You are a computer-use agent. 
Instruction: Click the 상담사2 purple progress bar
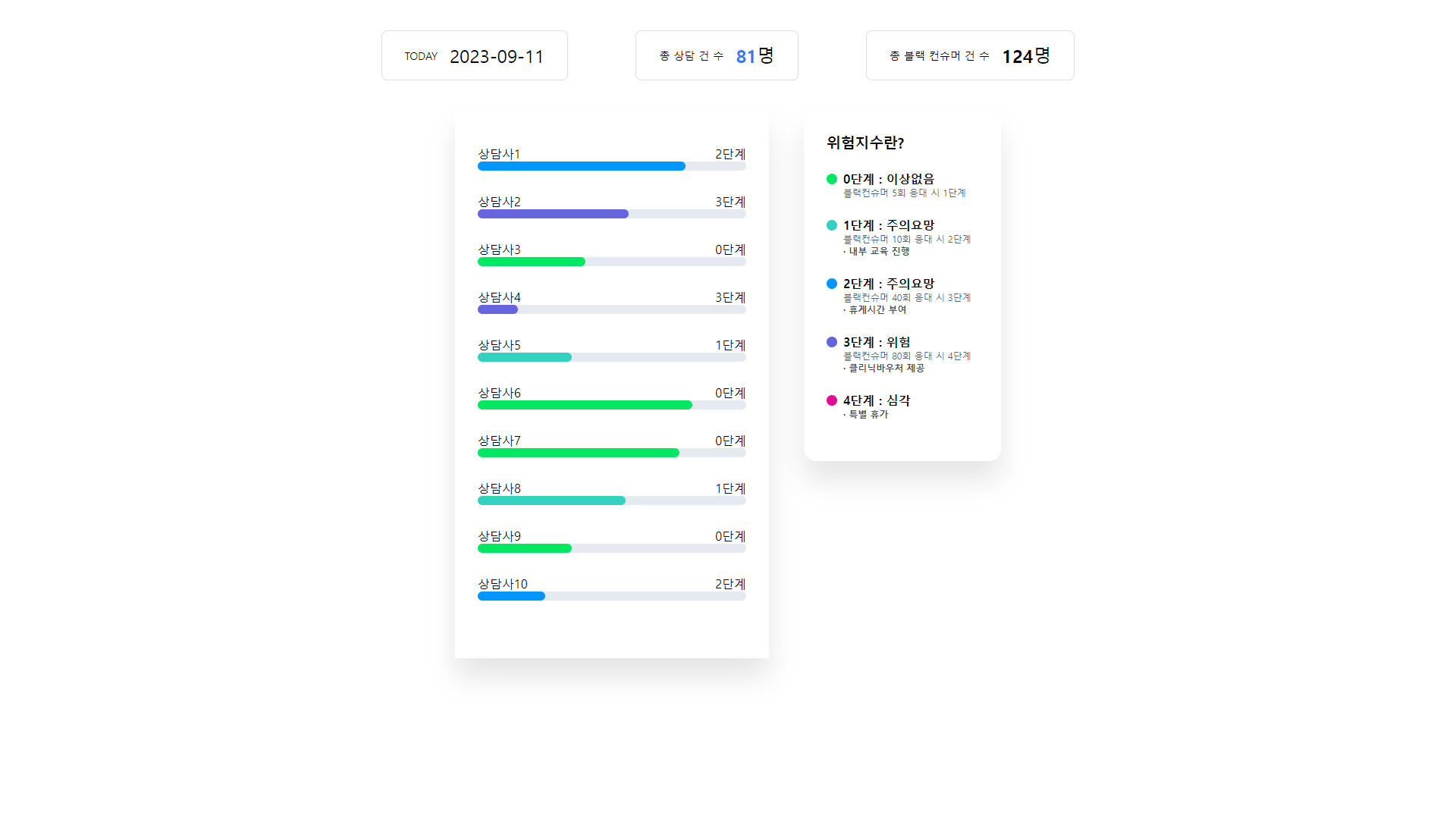coord(553,214)
